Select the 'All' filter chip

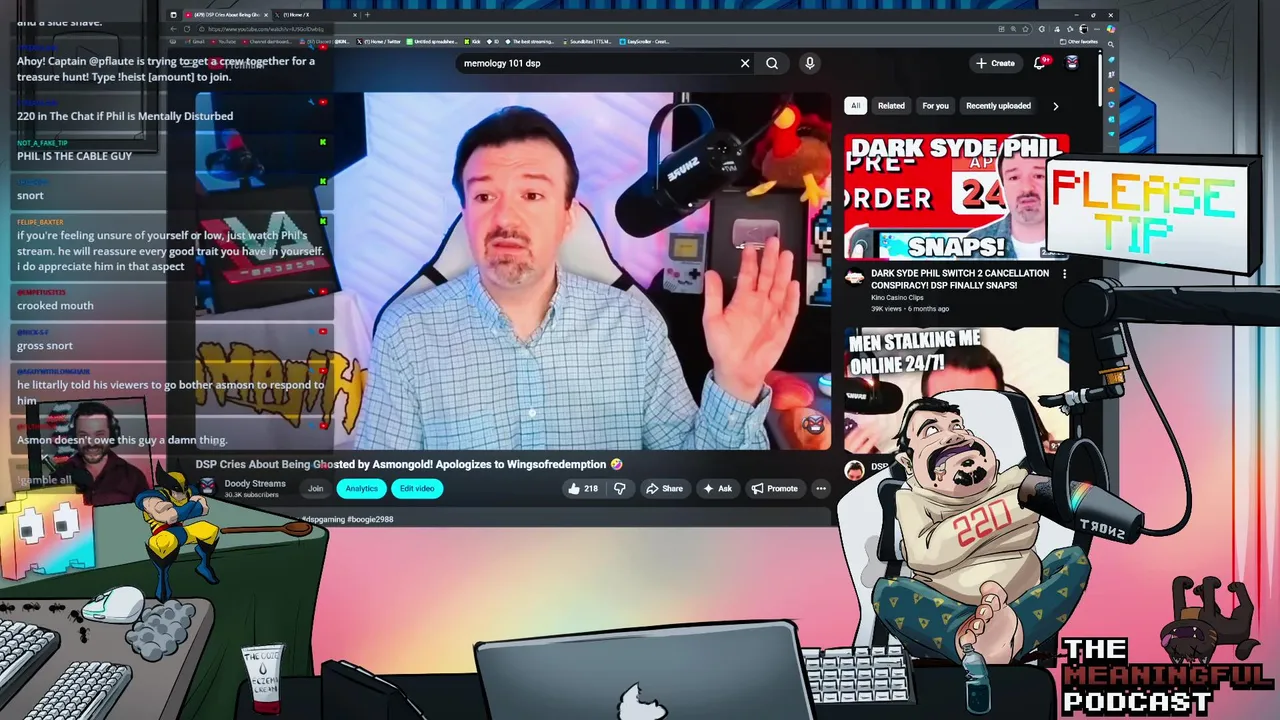(x=855, y=105)
